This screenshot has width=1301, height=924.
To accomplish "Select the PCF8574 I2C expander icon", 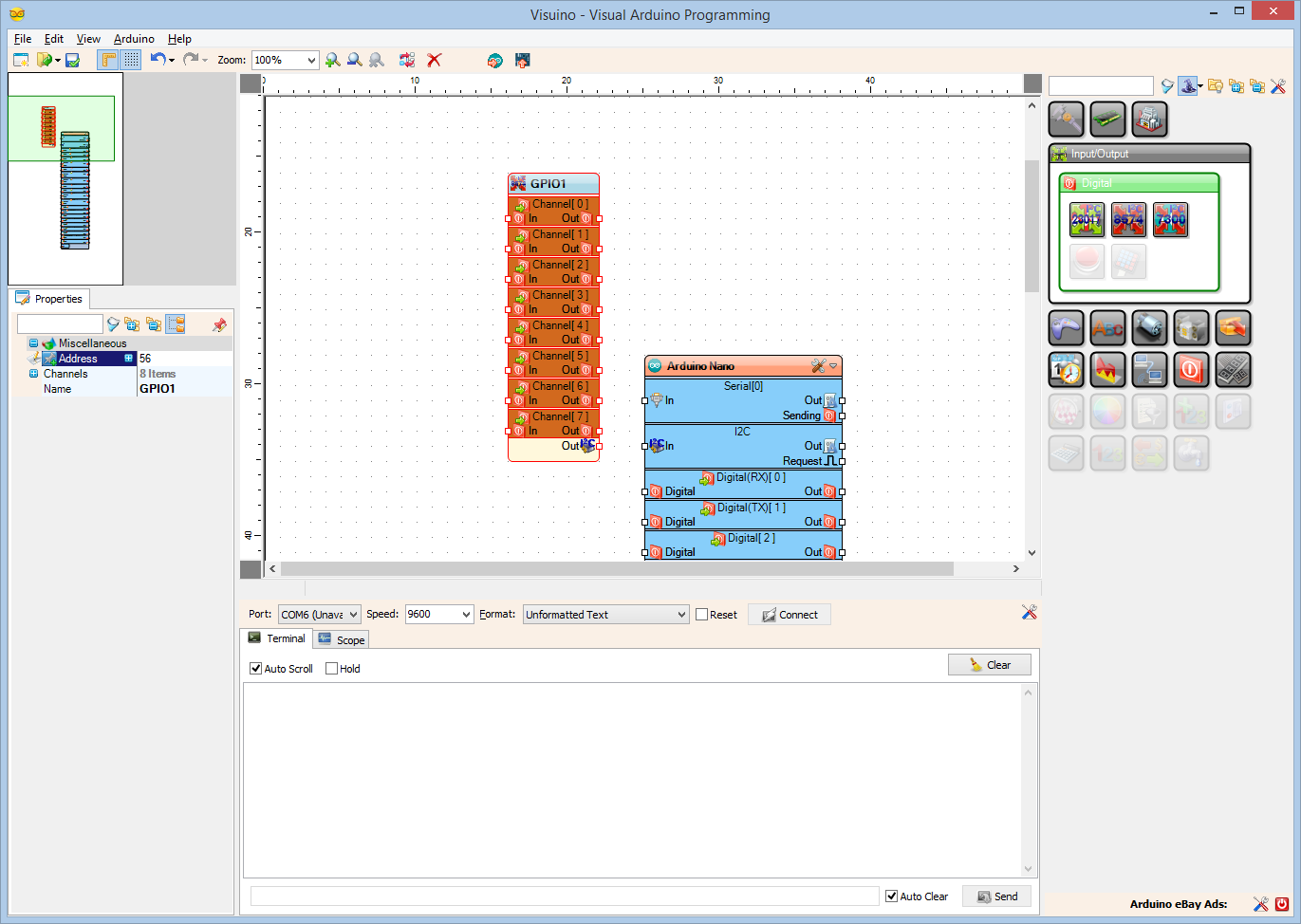I will pyautogui.click(x=1128, y=219).
